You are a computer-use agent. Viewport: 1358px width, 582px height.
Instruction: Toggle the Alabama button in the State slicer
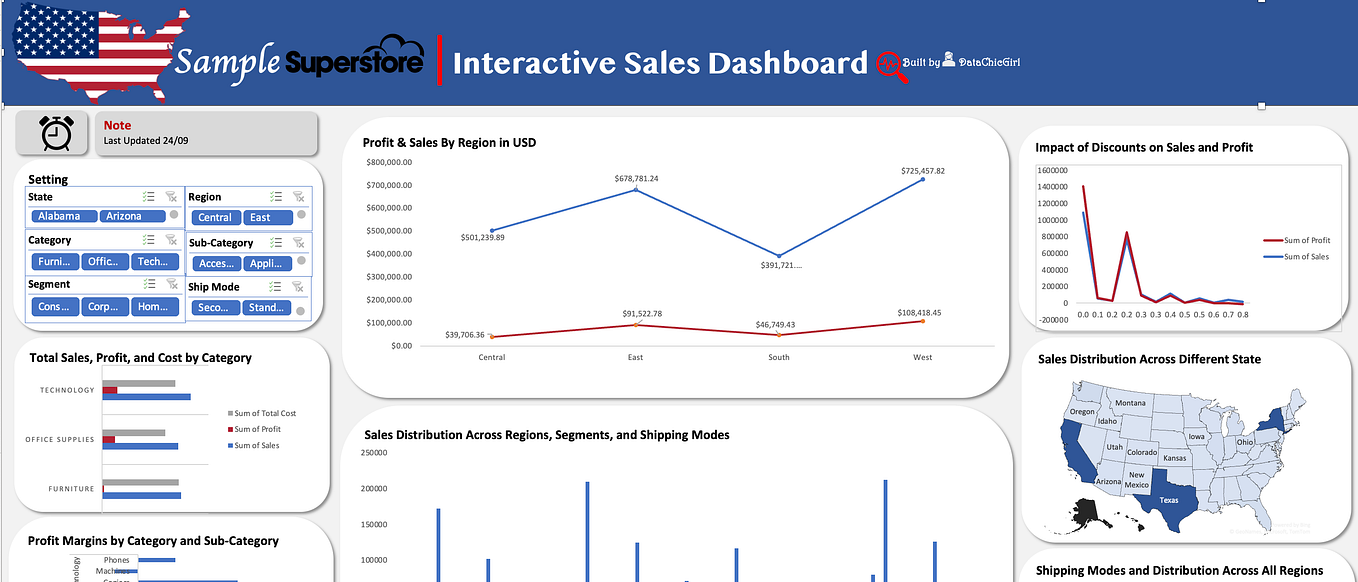coord(62,216)
